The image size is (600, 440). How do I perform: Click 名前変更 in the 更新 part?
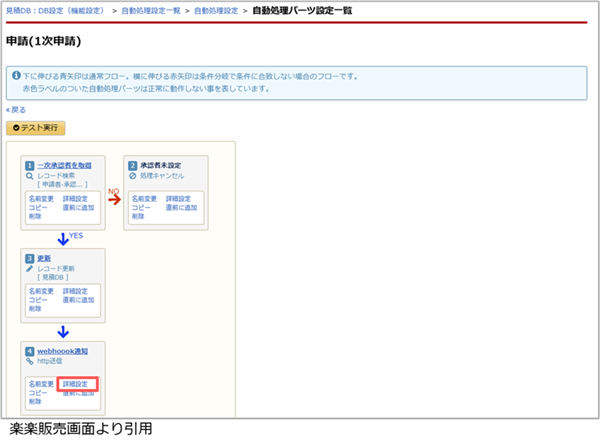pyautogui.click(x=42, y=291)
